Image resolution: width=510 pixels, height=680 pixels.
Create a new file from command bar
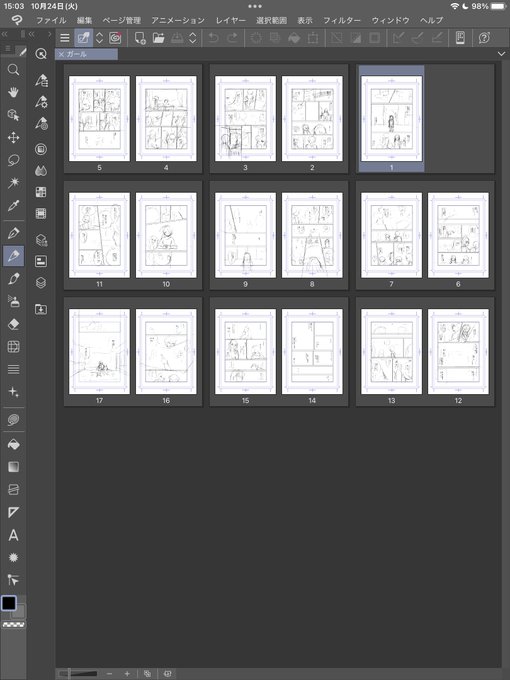pyautogui.click(x=140, y=38)
